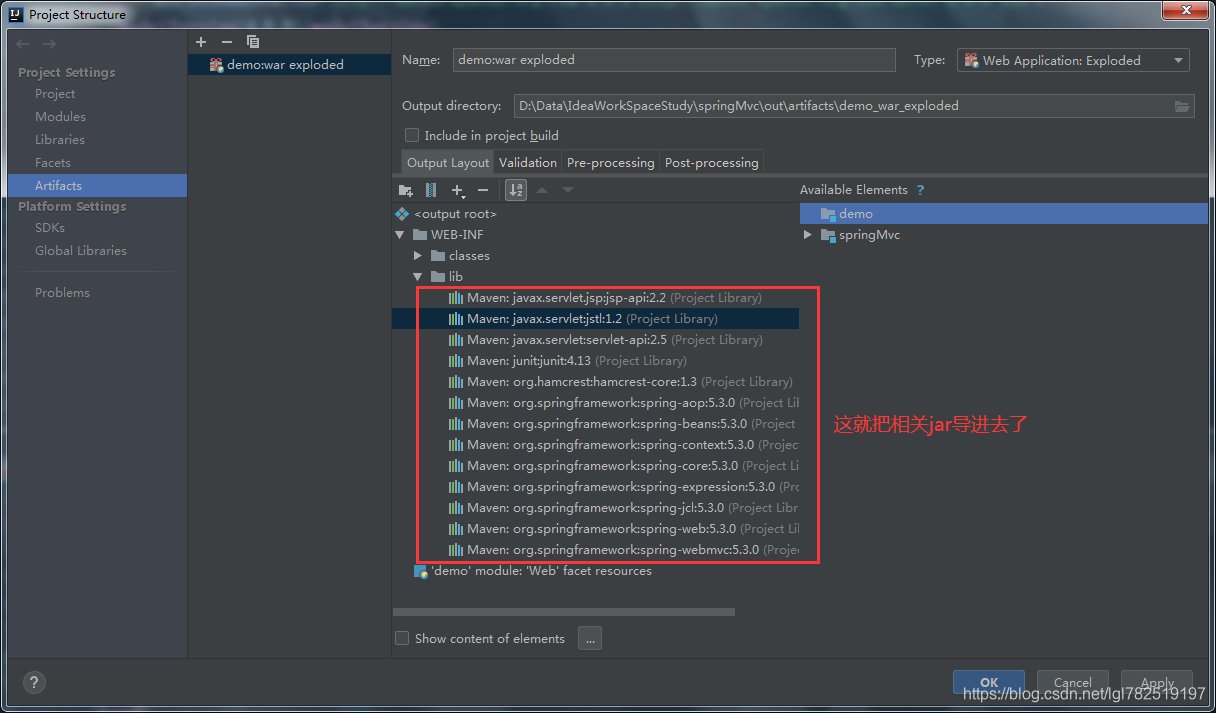Add copy of element with plus dropdown
The width and height of the screenshot is (1216, 713).
coord(458,190)
